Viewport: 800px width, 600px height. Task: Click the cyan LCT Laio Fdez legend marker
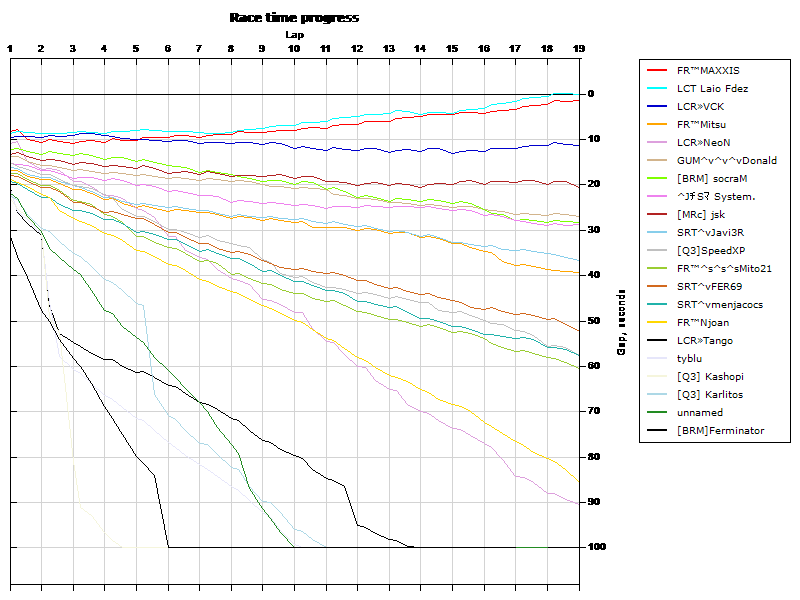pyautogui.click(x=657, y=89)
